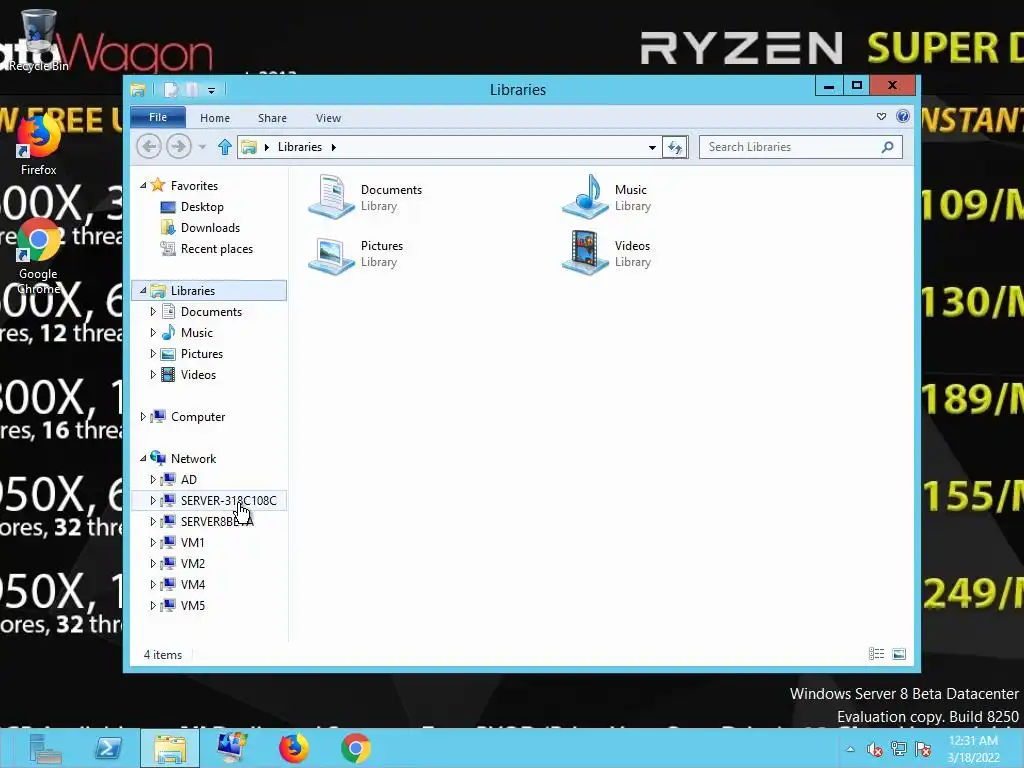Click the Forward navigation arrow
1024x768 pixels.
coord(178,146)
